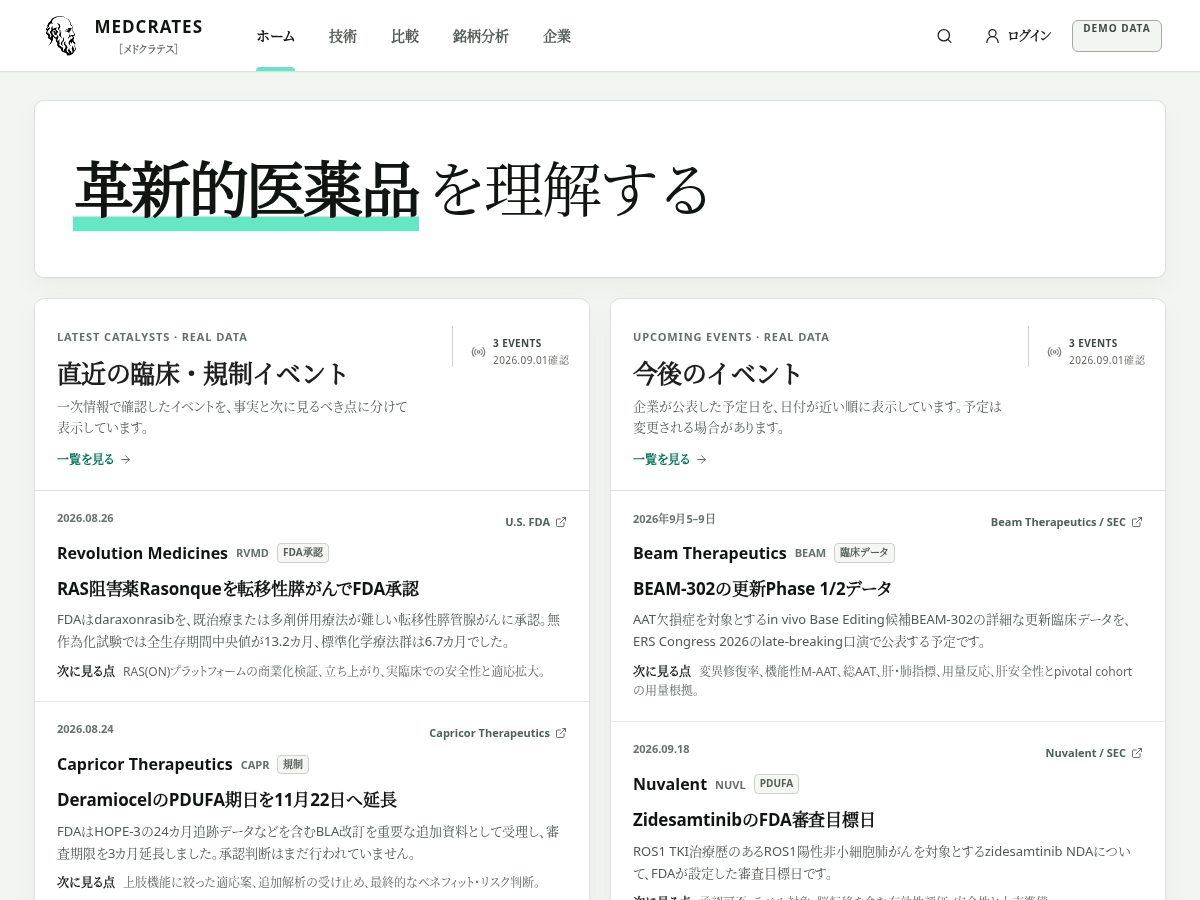The width and height of the screenshot is (1200, 900).
Task: Open external link icon next to Beam Therapeutics / SEC
Action: 1137,522
